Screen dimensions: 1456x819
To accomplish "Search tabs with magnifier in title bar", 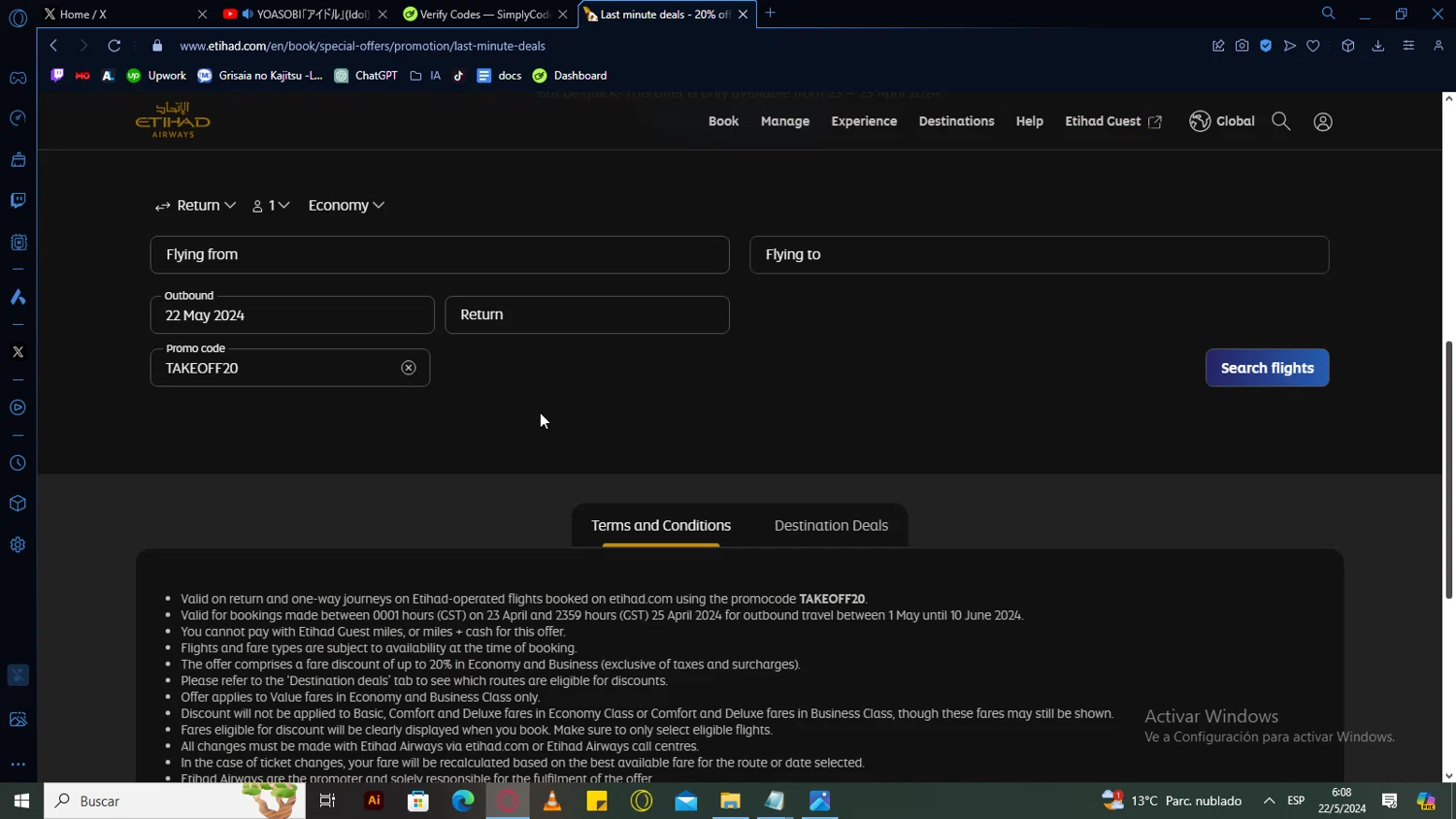I will 1328,14.
